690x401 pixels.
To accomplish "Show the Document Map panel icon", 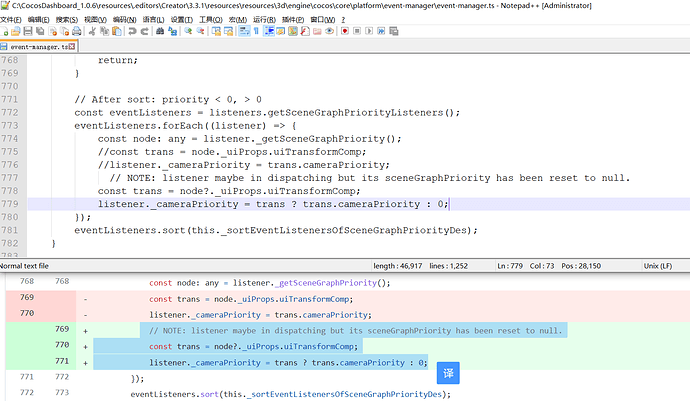I will coord(293,31).
